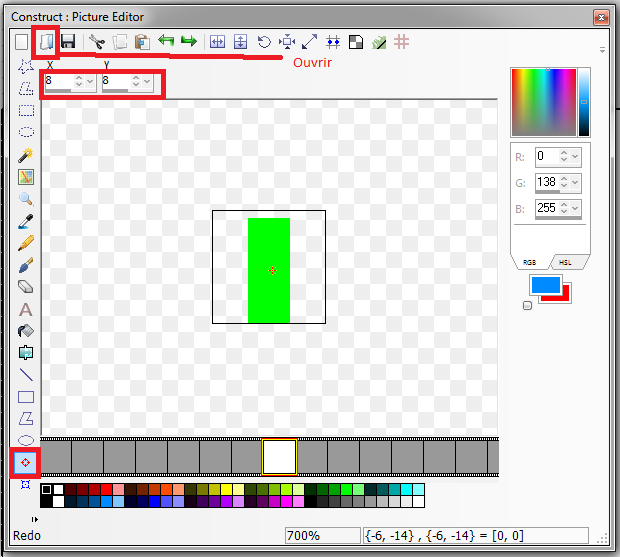Select the eraser tool
This screenshot has height=557, width=620.
(x=26, y=287)
